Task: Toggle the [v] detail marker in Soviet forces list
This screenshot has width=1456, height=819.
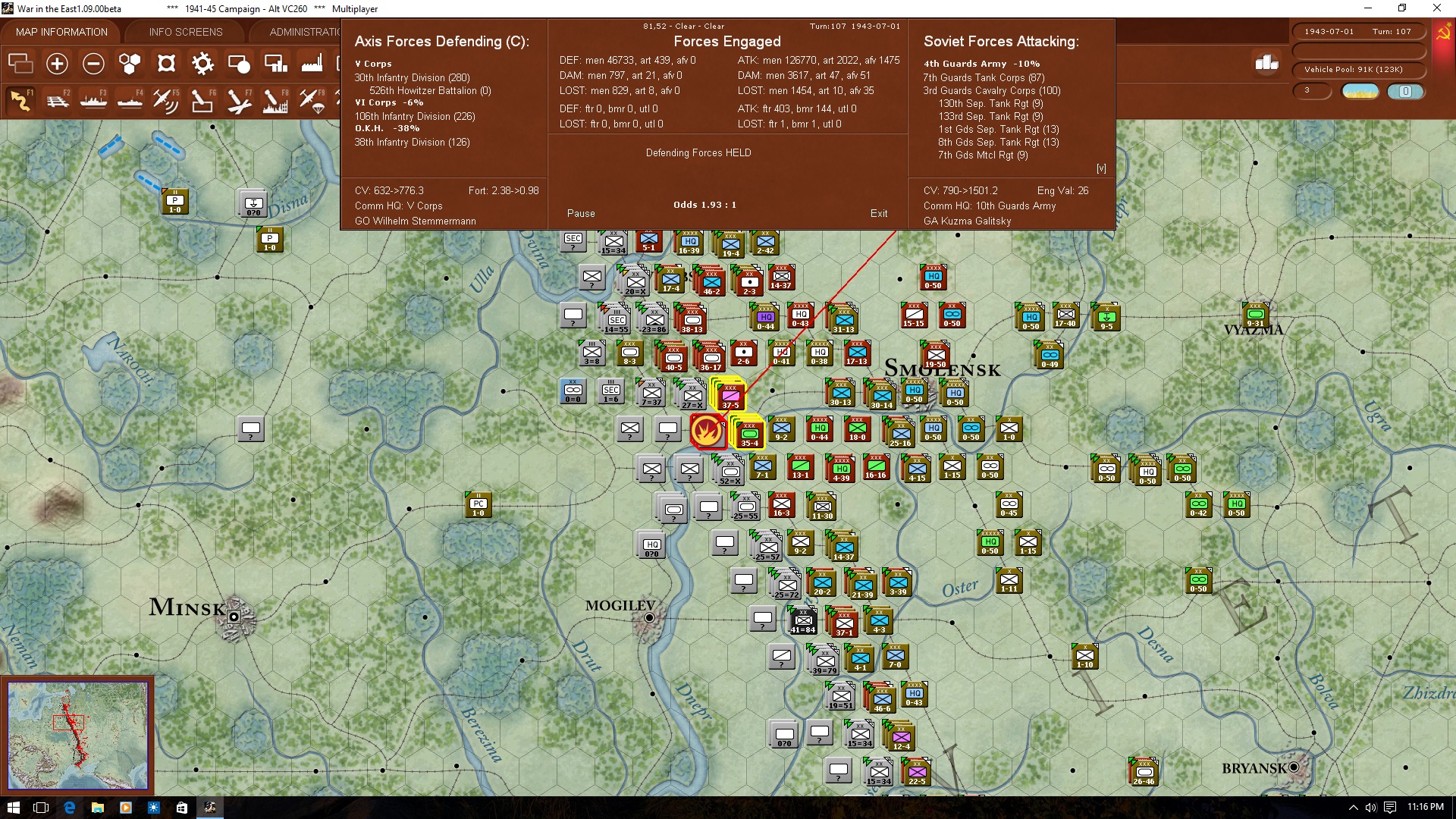Action: [x=1101, y=168]
